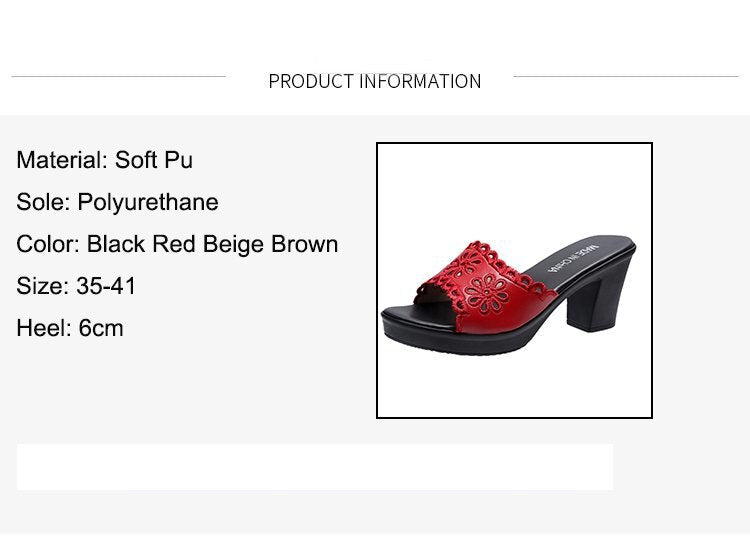Viewport: 750px width, 550px height.
Task: Select the word Black in colors
Action: (116, 244)
